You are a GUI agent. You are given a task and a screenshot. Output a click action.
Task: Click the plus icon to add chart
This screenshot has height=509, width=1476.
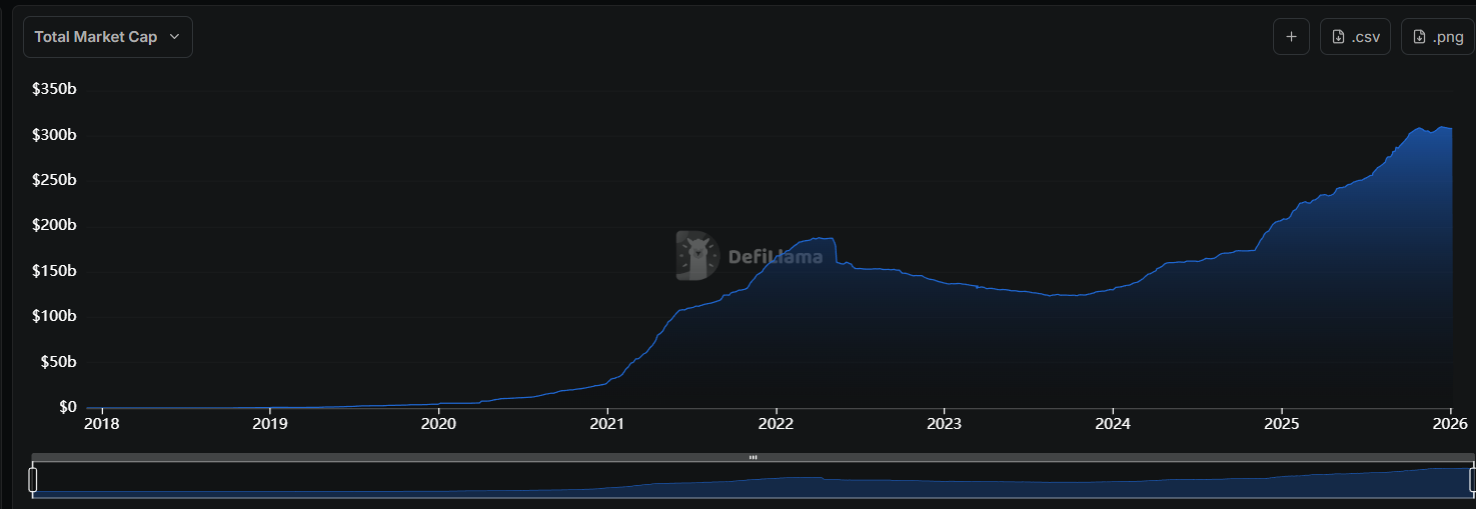(x=1291, y=37)
